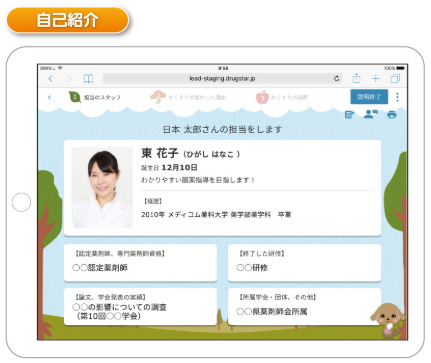This screenshot has width=431, height=363.
Task: Open the Safari bookmarks book icon
Action: 88,79
